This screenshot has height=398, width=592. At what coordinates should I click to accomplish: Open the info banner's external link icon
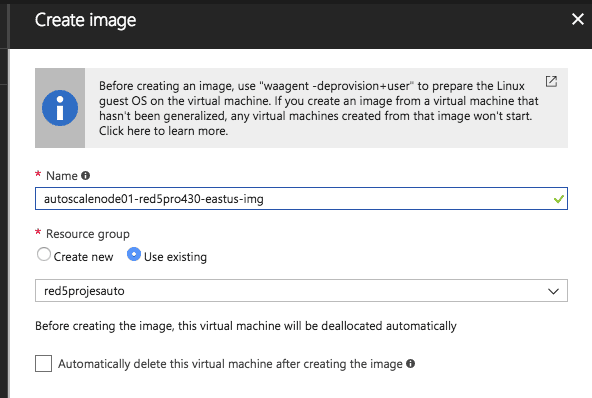pos(551,81)
